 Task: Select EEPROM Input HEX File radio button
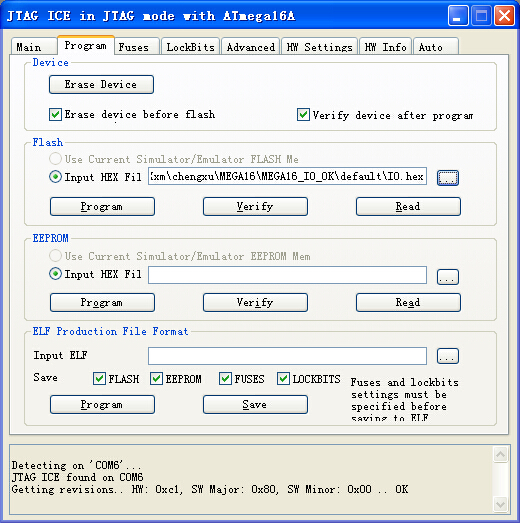click(55, 274)
